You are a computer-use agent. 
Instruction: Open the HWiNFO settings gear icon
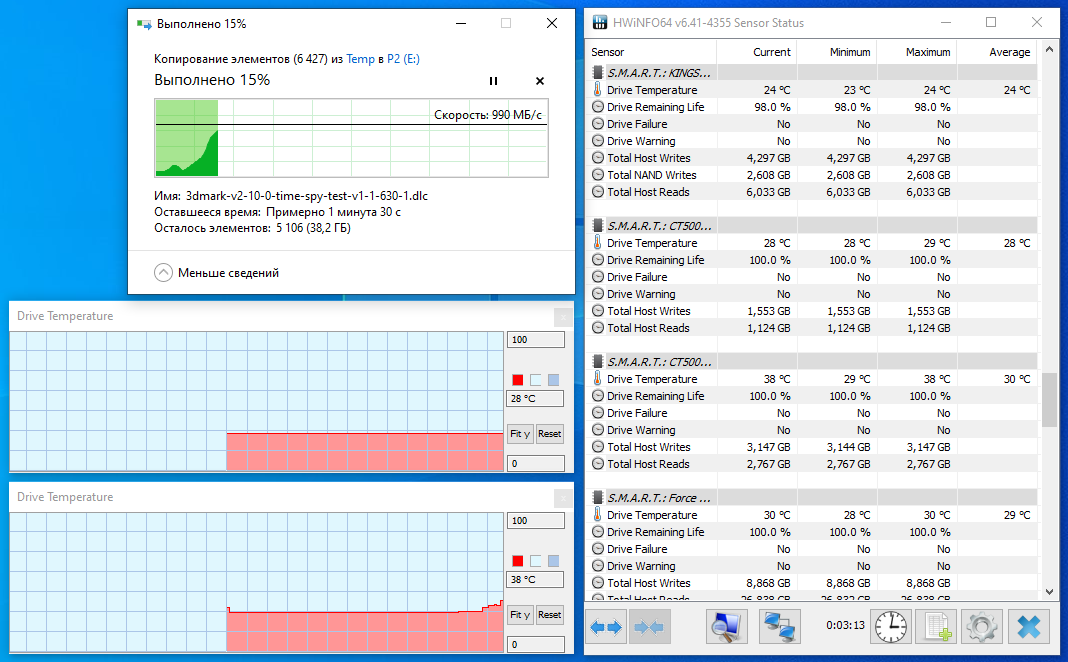981,626
